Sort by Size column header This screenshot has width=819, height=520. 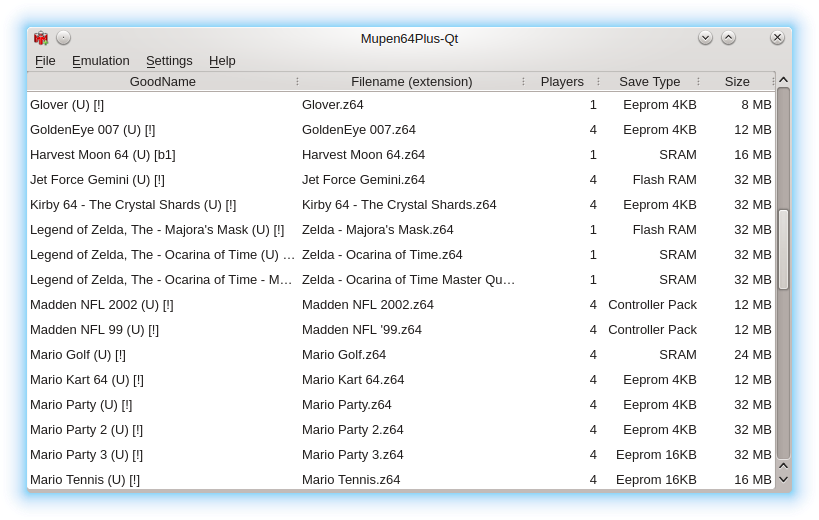[737, 82]
